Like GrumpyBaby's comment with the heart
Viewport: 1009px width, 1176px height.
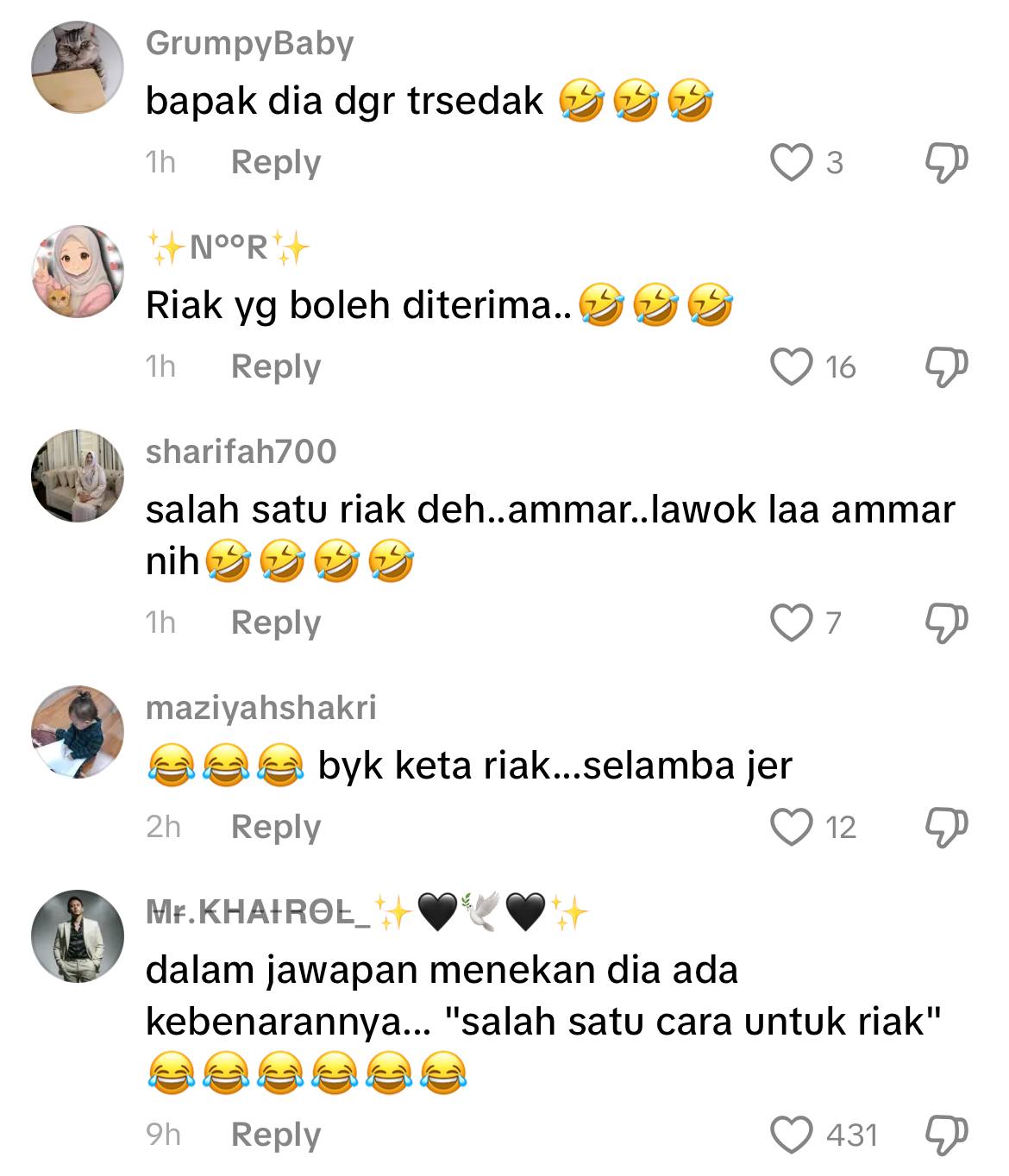click(791, 162)
